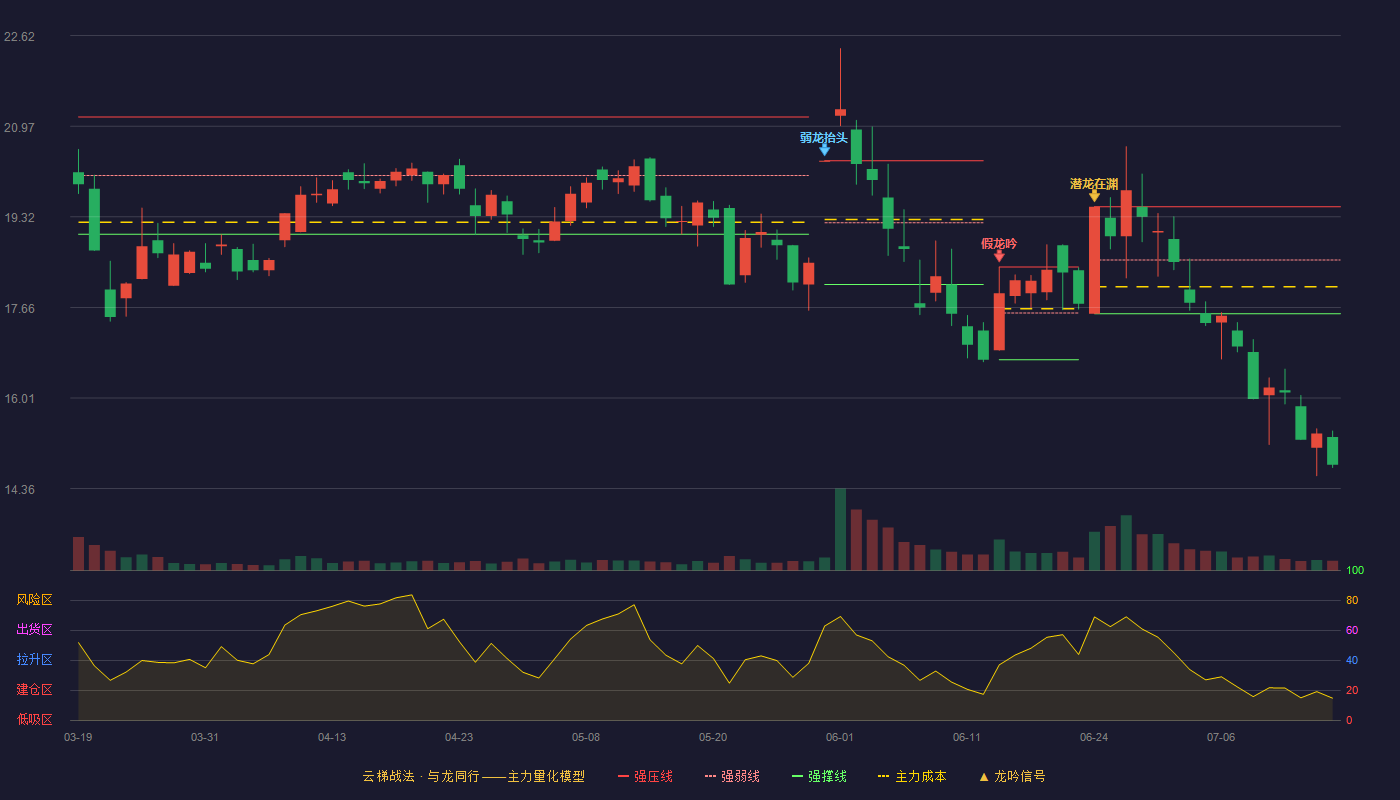The image size is (1400, 800).
Task: Click the 17.66 price axis label
Action: click(x=19, y=309)
